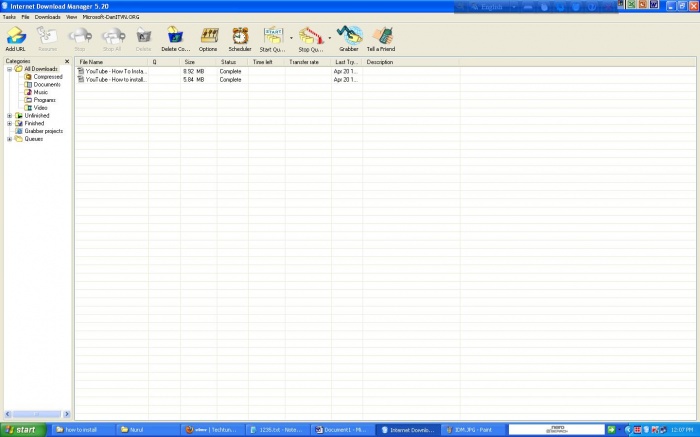Click Categories panel scrollbar left arrow
This screenshot has height=437, width=700.
[x=8, y=414]
